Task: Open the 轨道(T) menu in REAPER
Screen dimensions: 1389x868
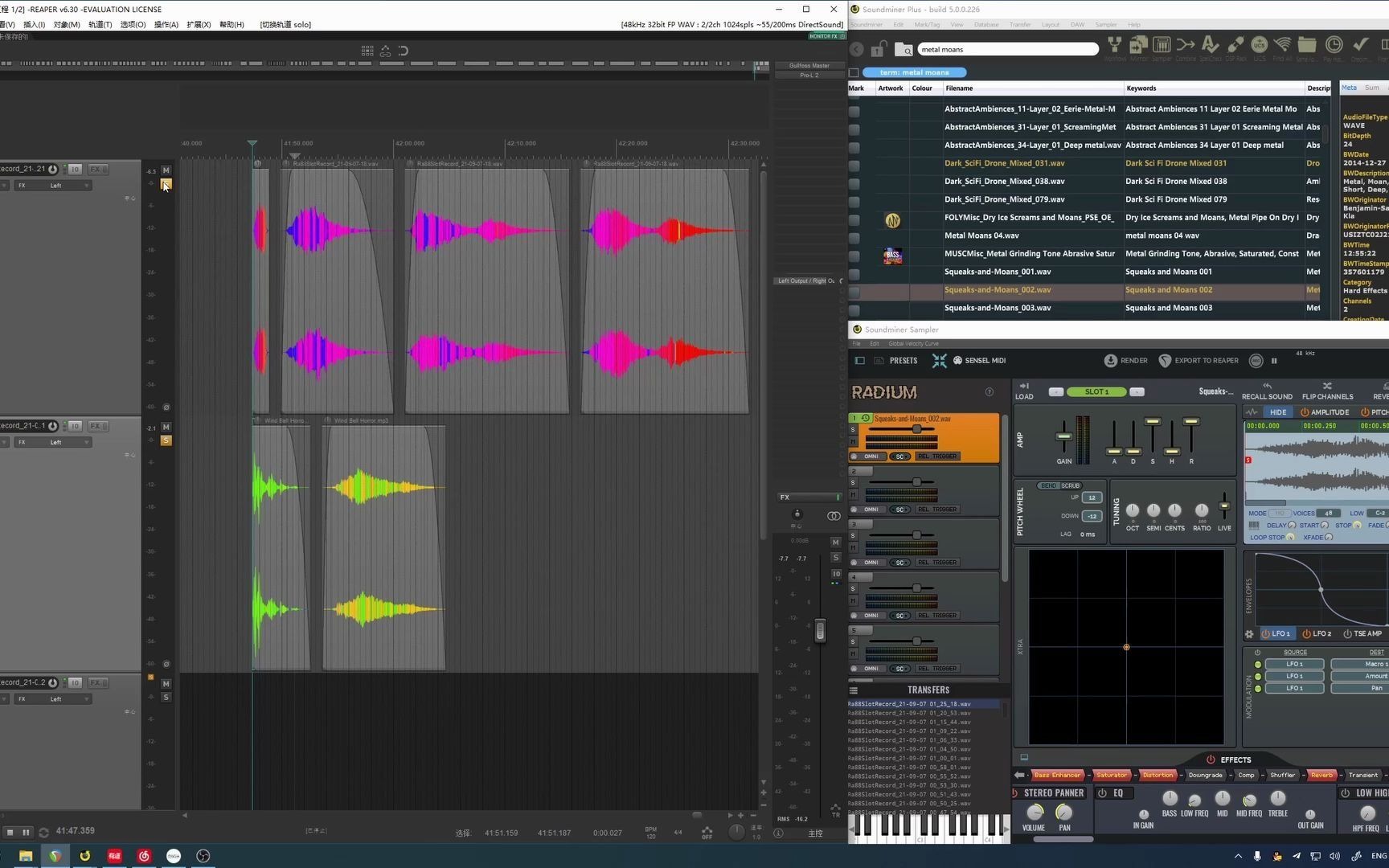Action: (x=100, y=25)
